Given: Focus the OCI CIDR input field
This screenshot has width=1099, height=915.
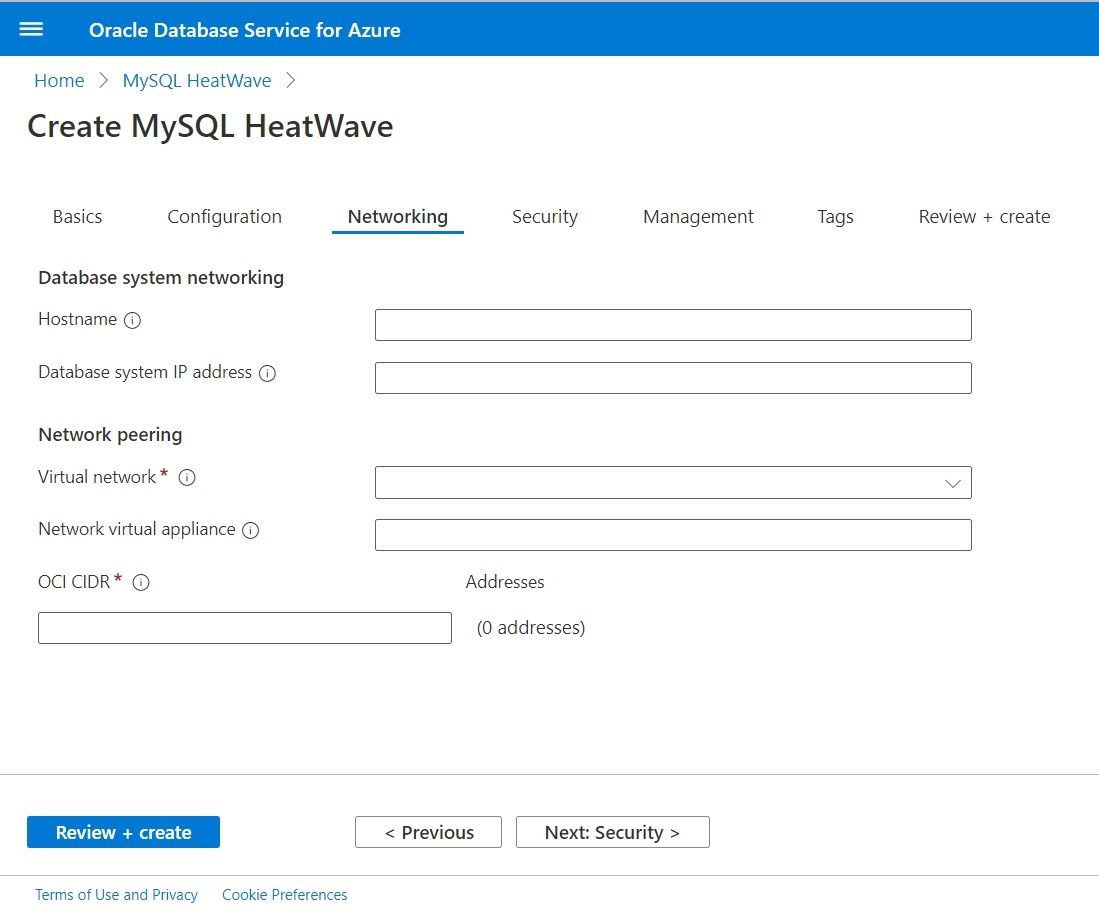Looking at the screenshot, I should tap(245, 628).
